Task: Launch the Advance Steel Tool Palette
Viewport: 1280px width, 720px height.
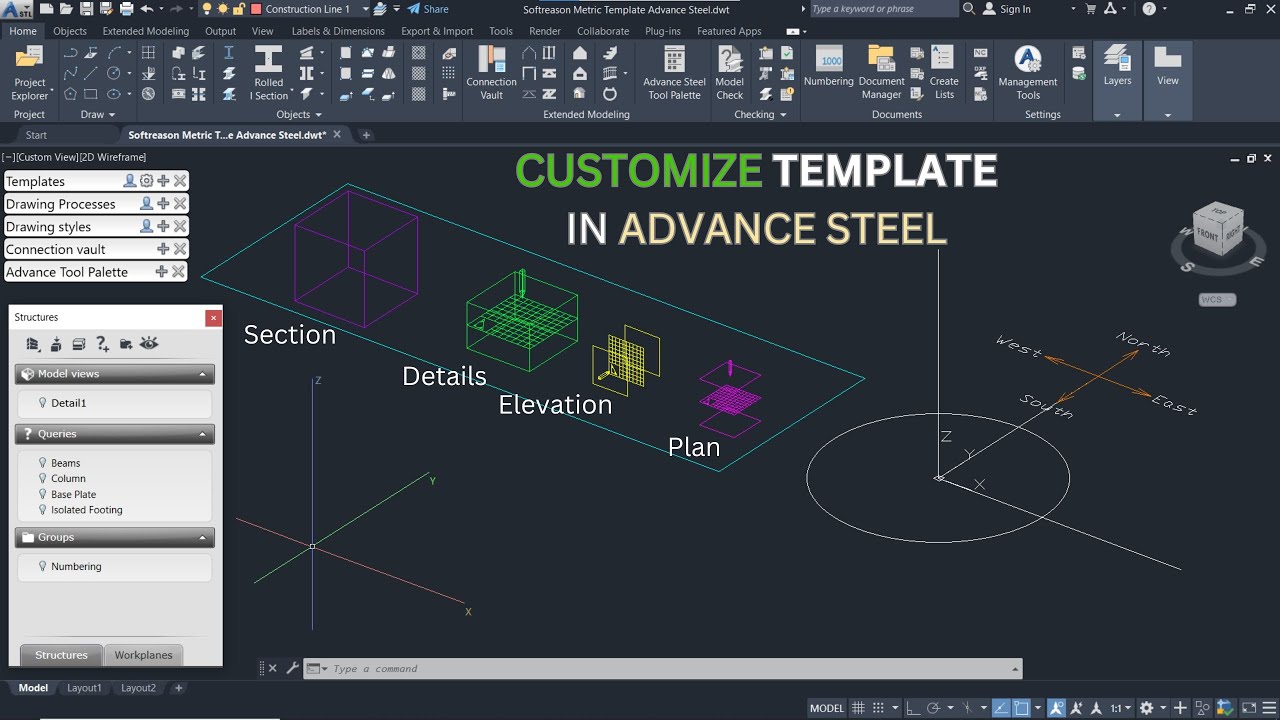Action: (674, 73)
